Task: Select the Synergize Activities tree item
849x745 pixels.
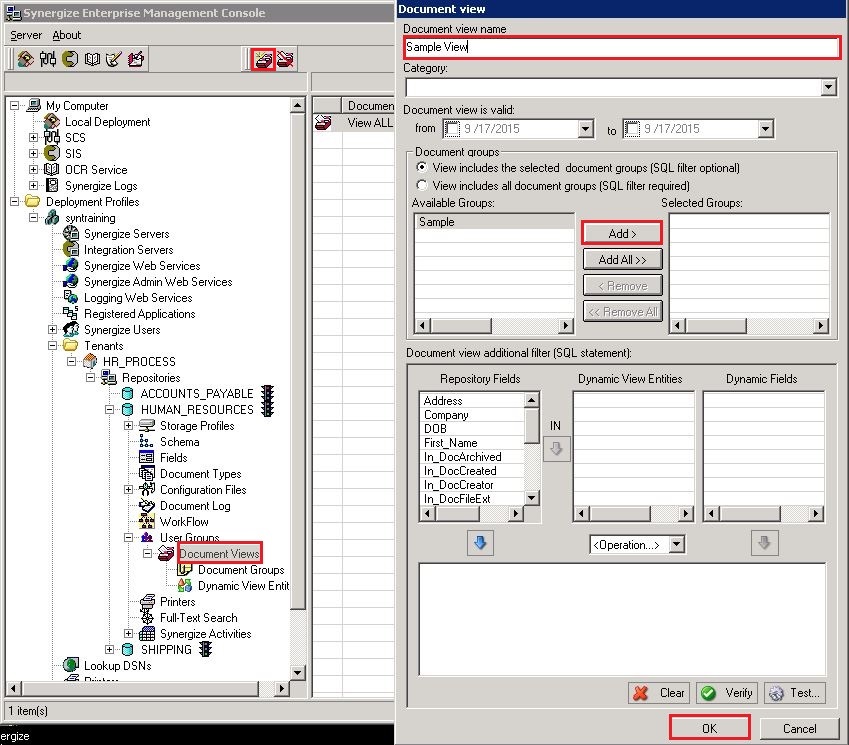Action: tap(205, 633)
